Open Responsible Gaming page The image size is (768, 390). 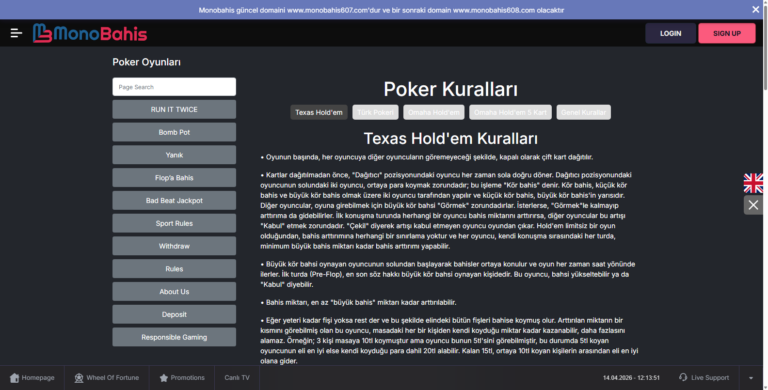(x=174, y=337)
